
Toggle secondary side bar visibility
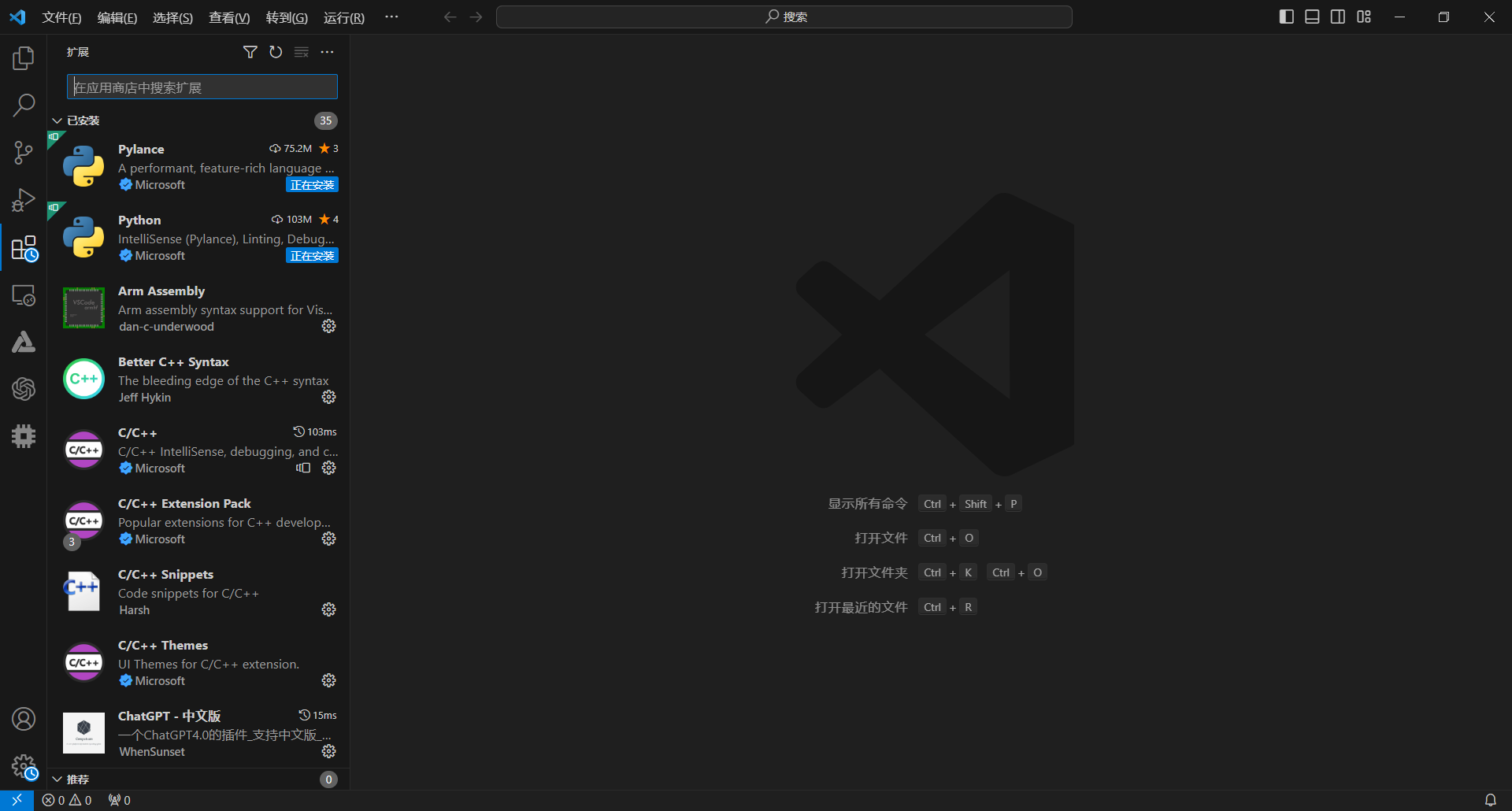pos(1338,17)
